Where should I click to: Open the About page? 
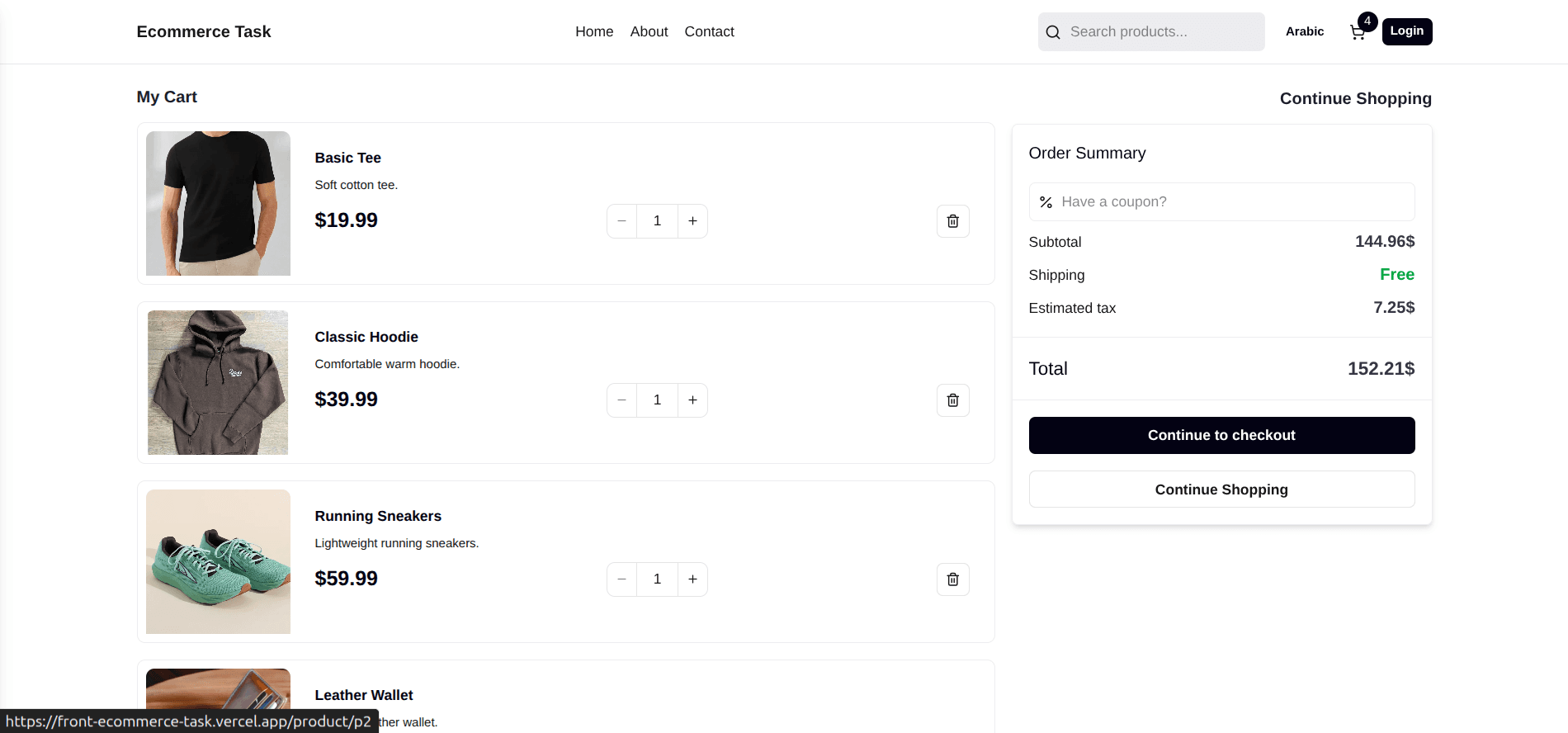(x=649, y=31)
